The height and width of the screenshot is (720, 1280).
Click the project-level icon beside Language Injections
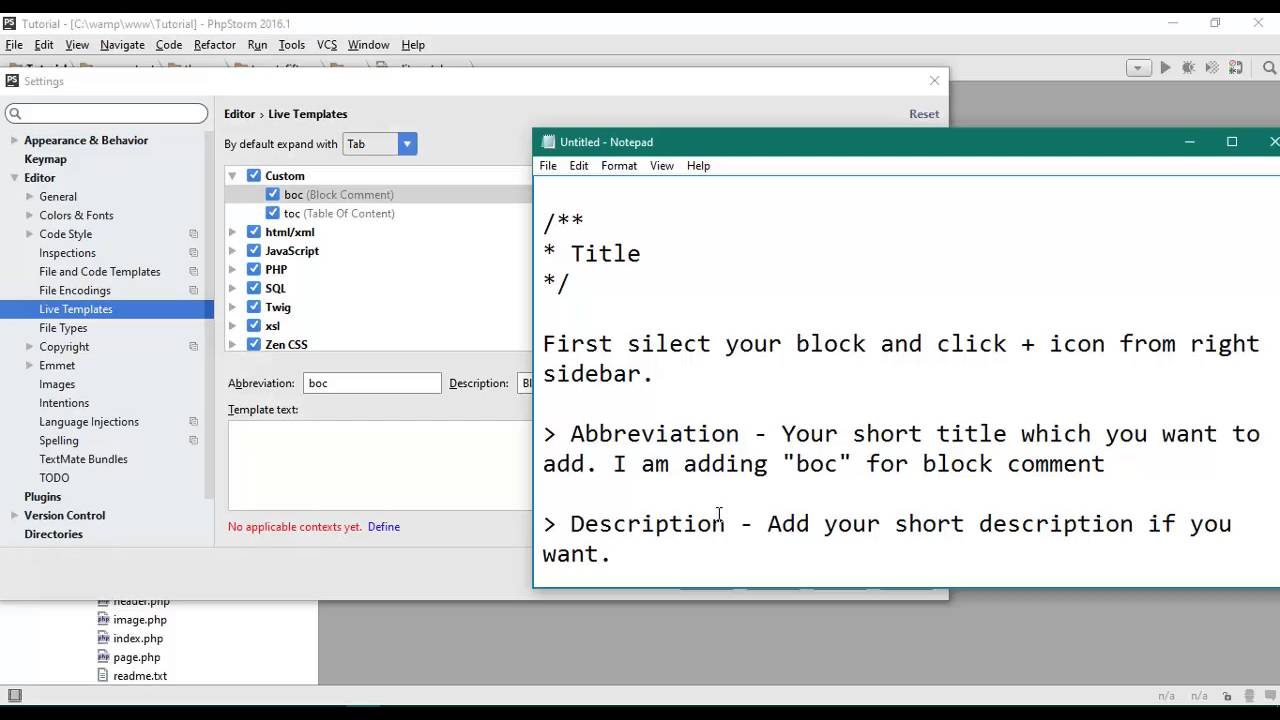click(x=193, y=421)
